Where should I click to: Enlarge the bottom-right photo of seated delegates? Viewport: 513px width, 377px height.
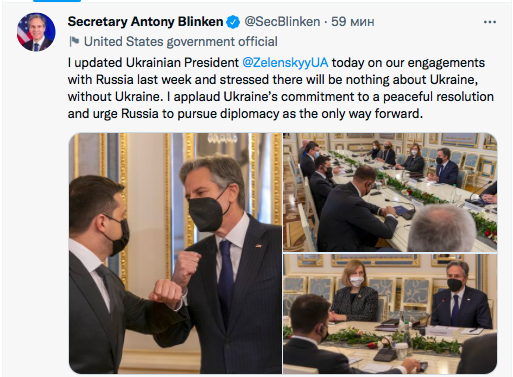coord(390,314)
